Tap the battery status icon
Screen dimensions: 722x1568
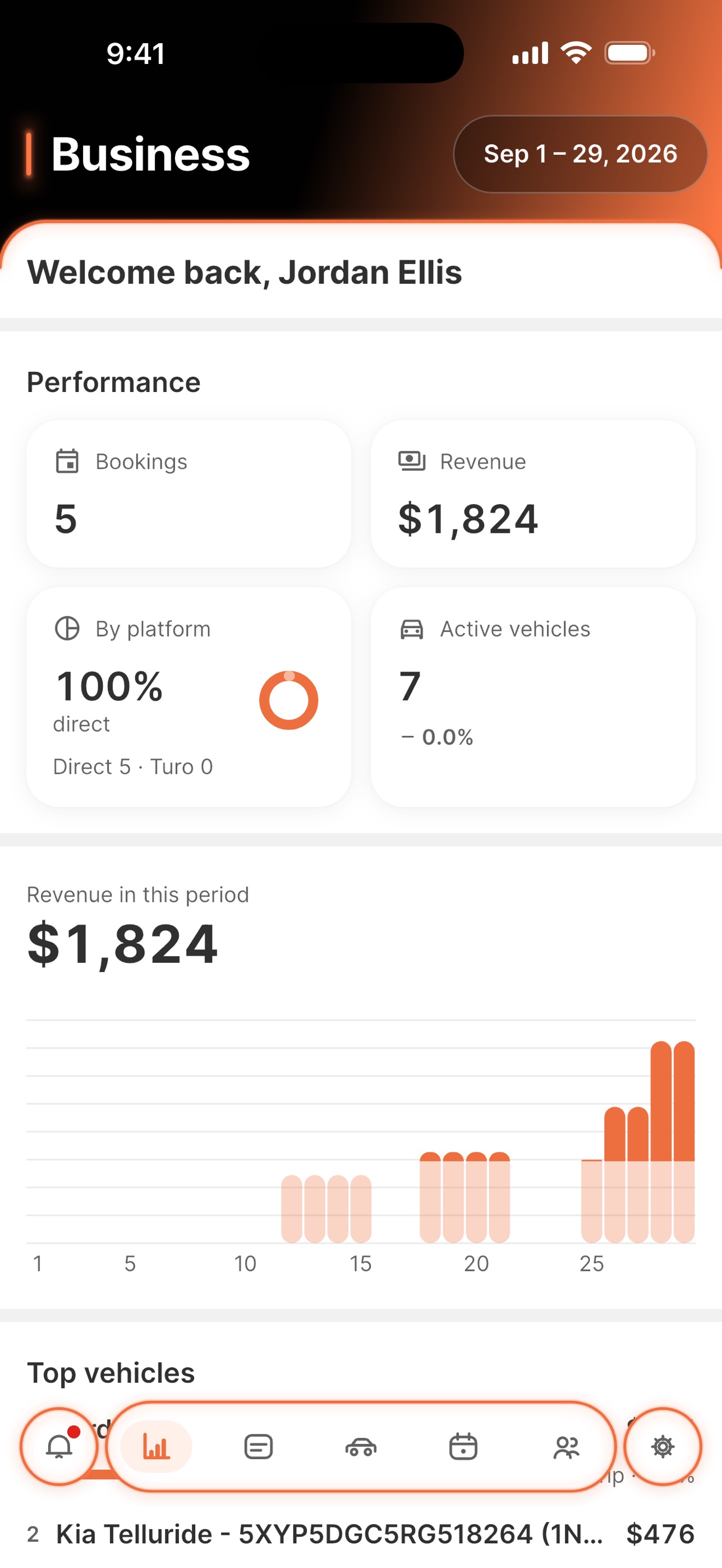point(629,53)
